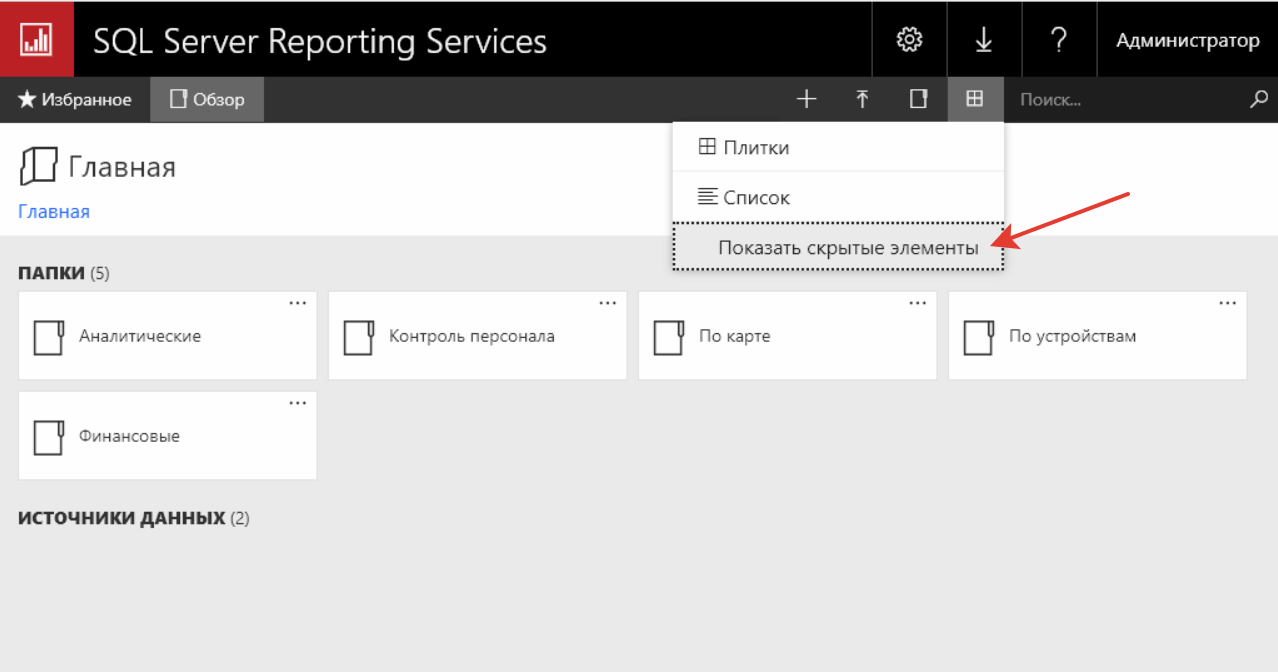Open ellipsis menu on Аналитические tile
The image size is (1278, 672).
click(x=297, y=303)
